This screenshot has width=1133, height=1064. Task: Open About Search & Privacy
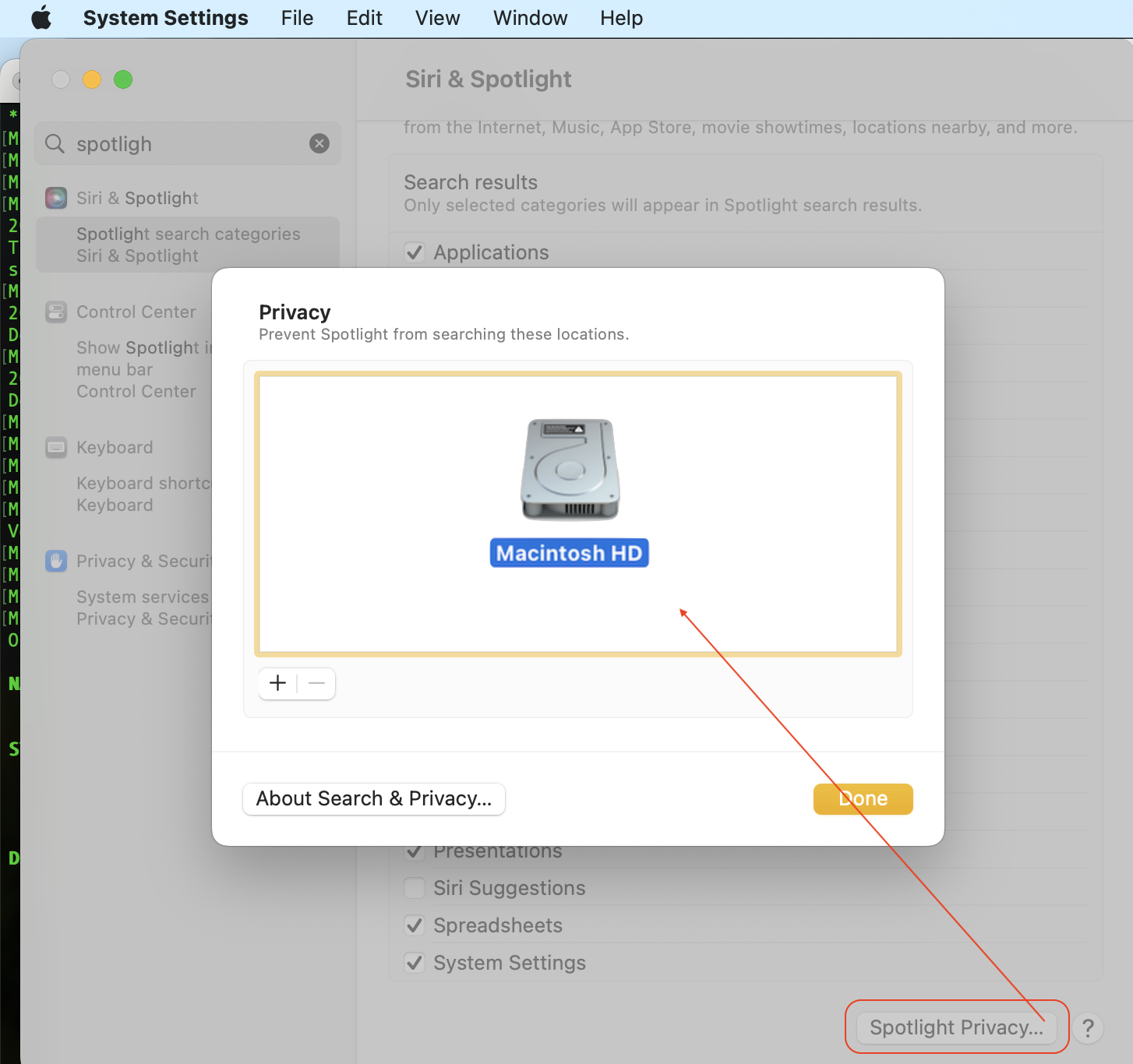point(373,798)
